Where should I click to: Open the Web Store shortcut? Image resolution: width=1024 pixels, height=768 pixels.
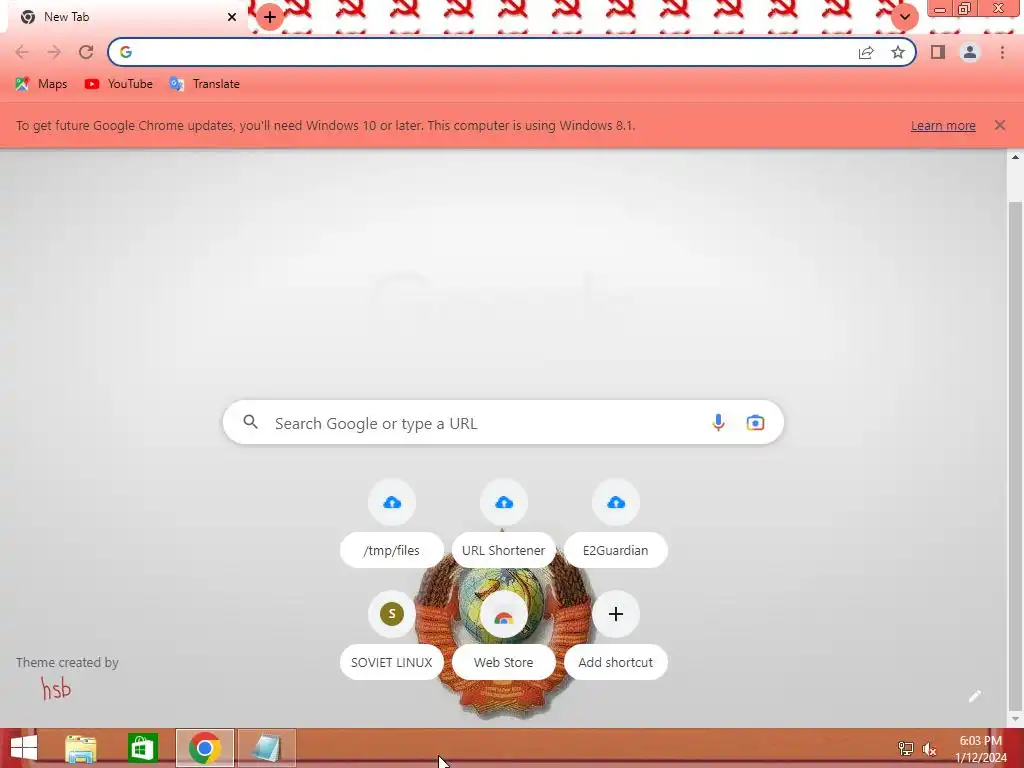click(504, 635)
